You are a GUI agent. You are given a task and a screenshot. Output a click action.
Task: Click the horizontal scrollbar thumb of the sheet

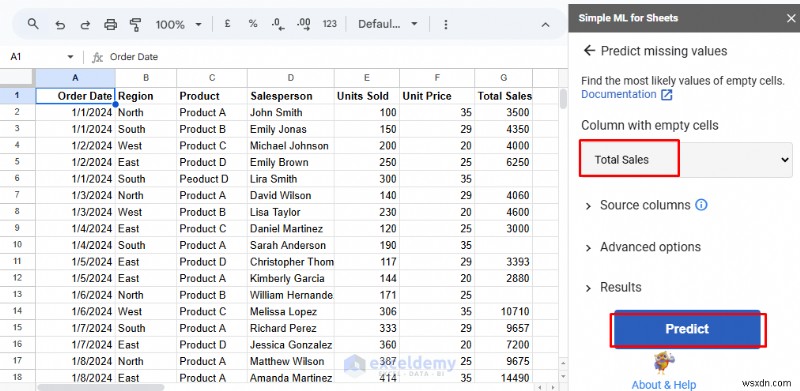point(101,387)
